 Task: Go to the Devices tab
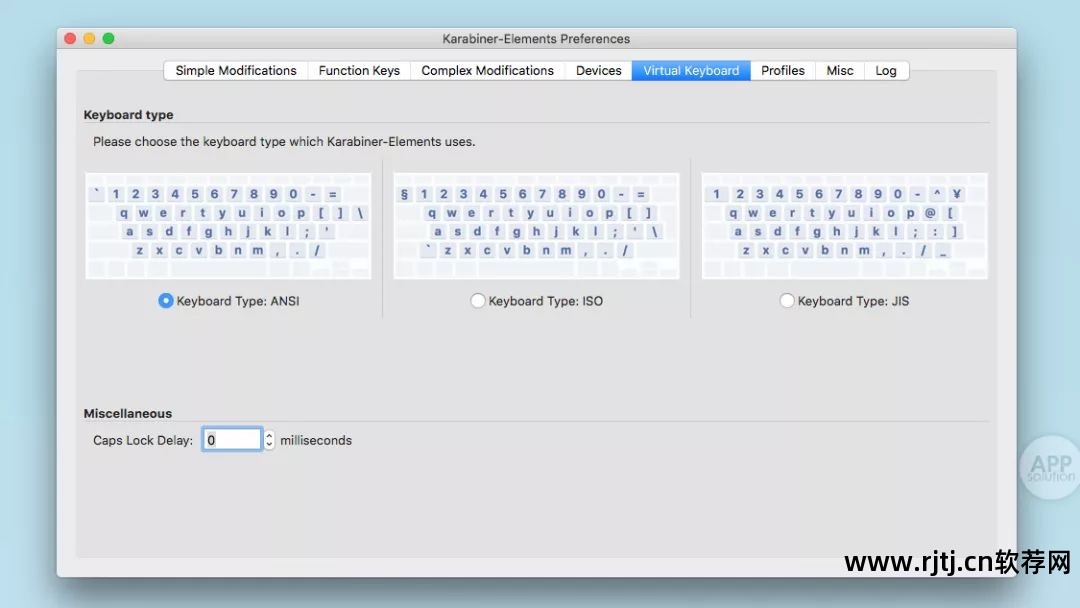pyautogui.click(x=599, y=71)
